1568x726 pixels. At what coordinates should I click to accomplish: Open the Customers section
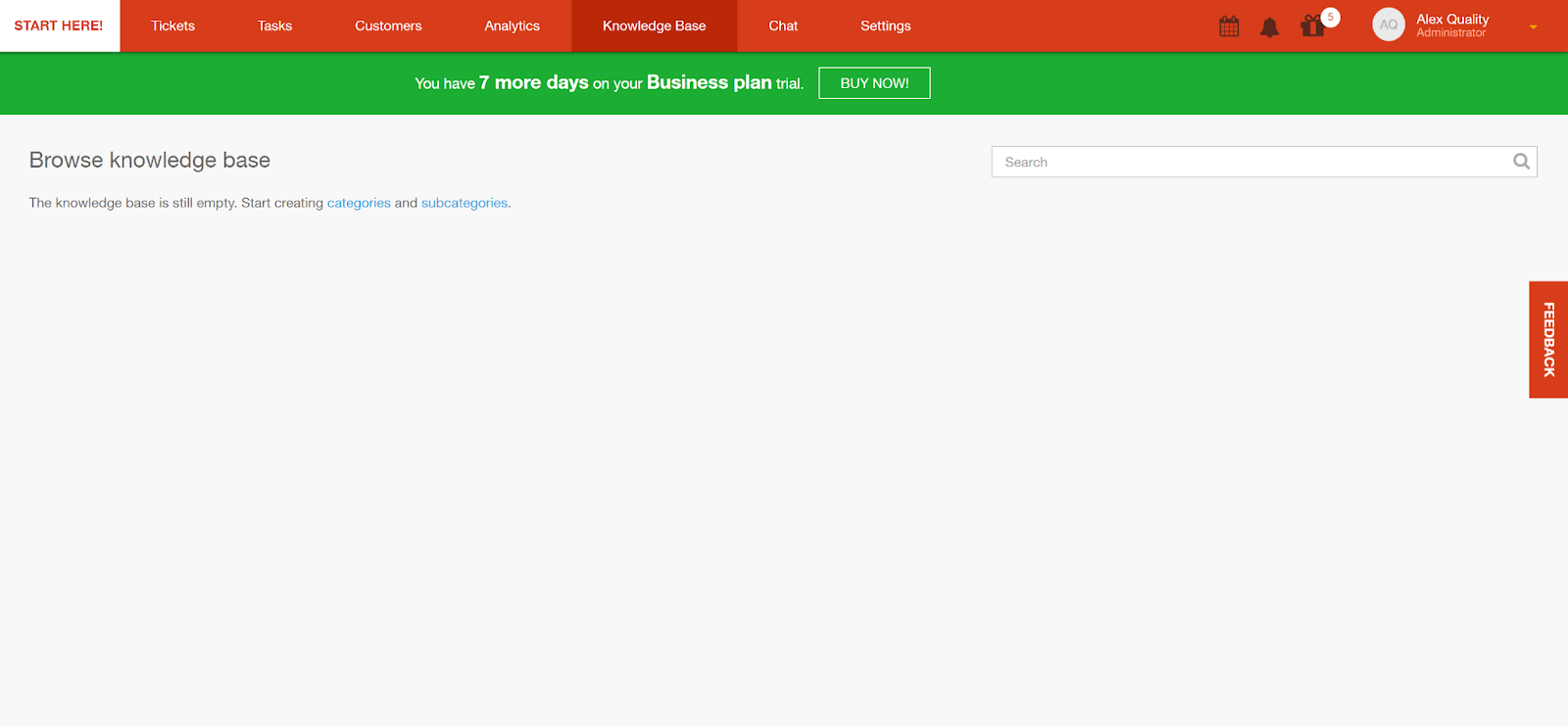[388, 25]
